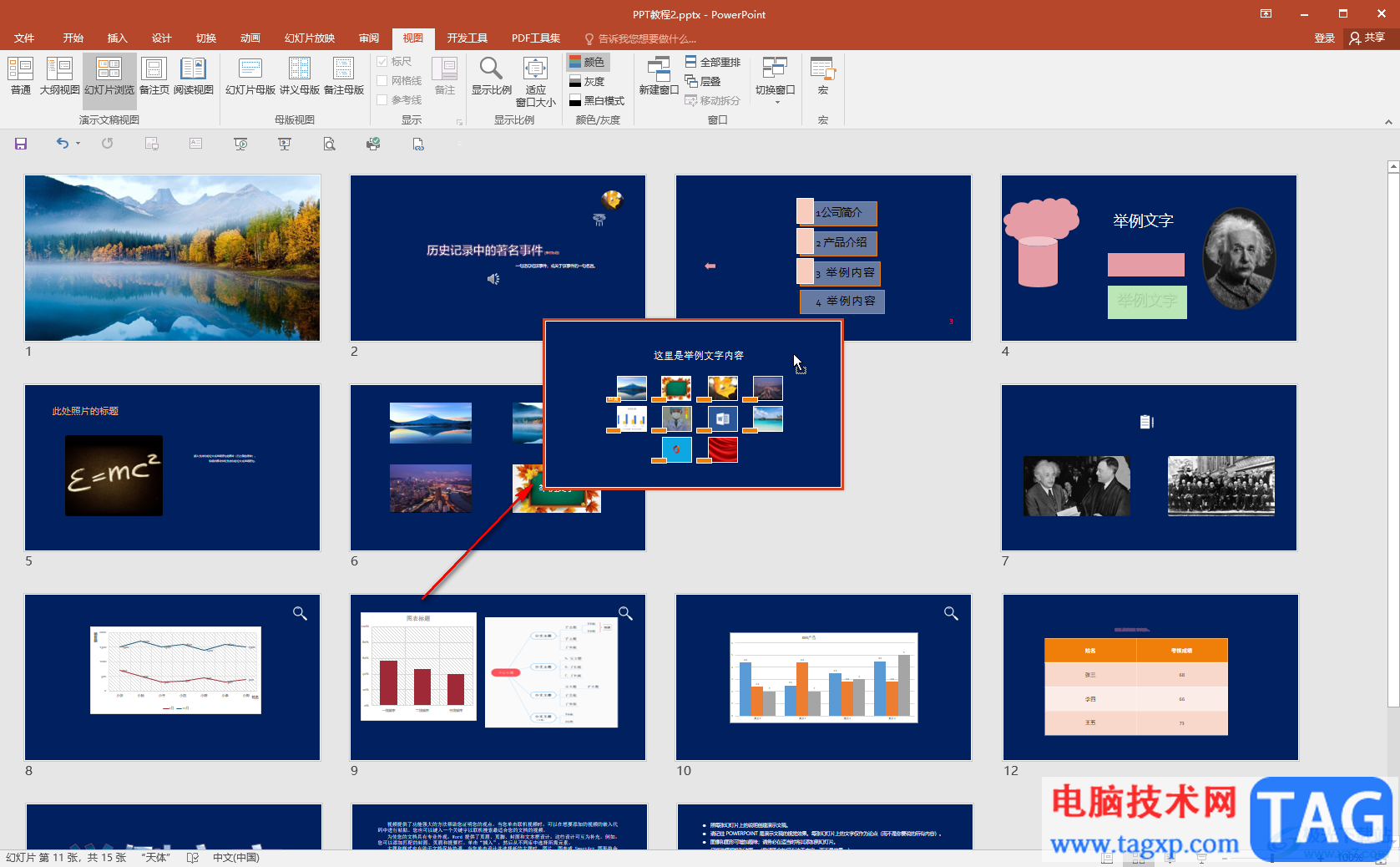This screenshot has height=867, width=1400.
Task: Open Notes Master (备注母版)
Action: [344, 76]
